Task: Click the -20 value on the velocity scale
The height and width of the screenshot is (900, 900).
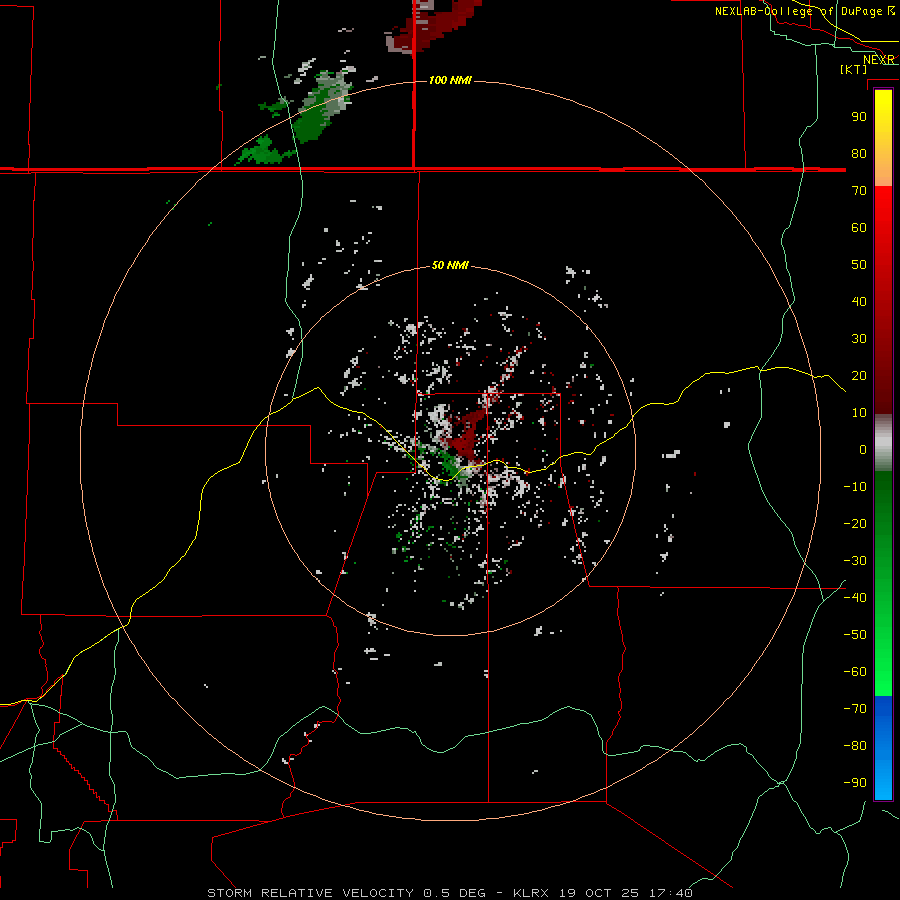Action: pos(855,523)
